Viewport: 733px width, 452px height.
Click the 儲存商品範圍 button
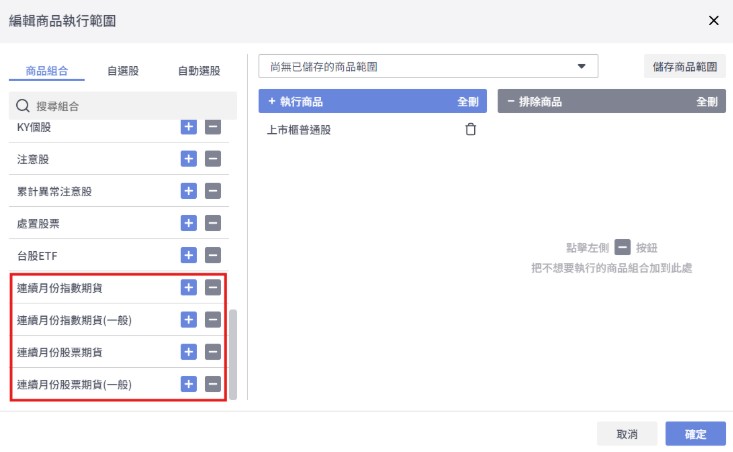click(x=684, y=67)
